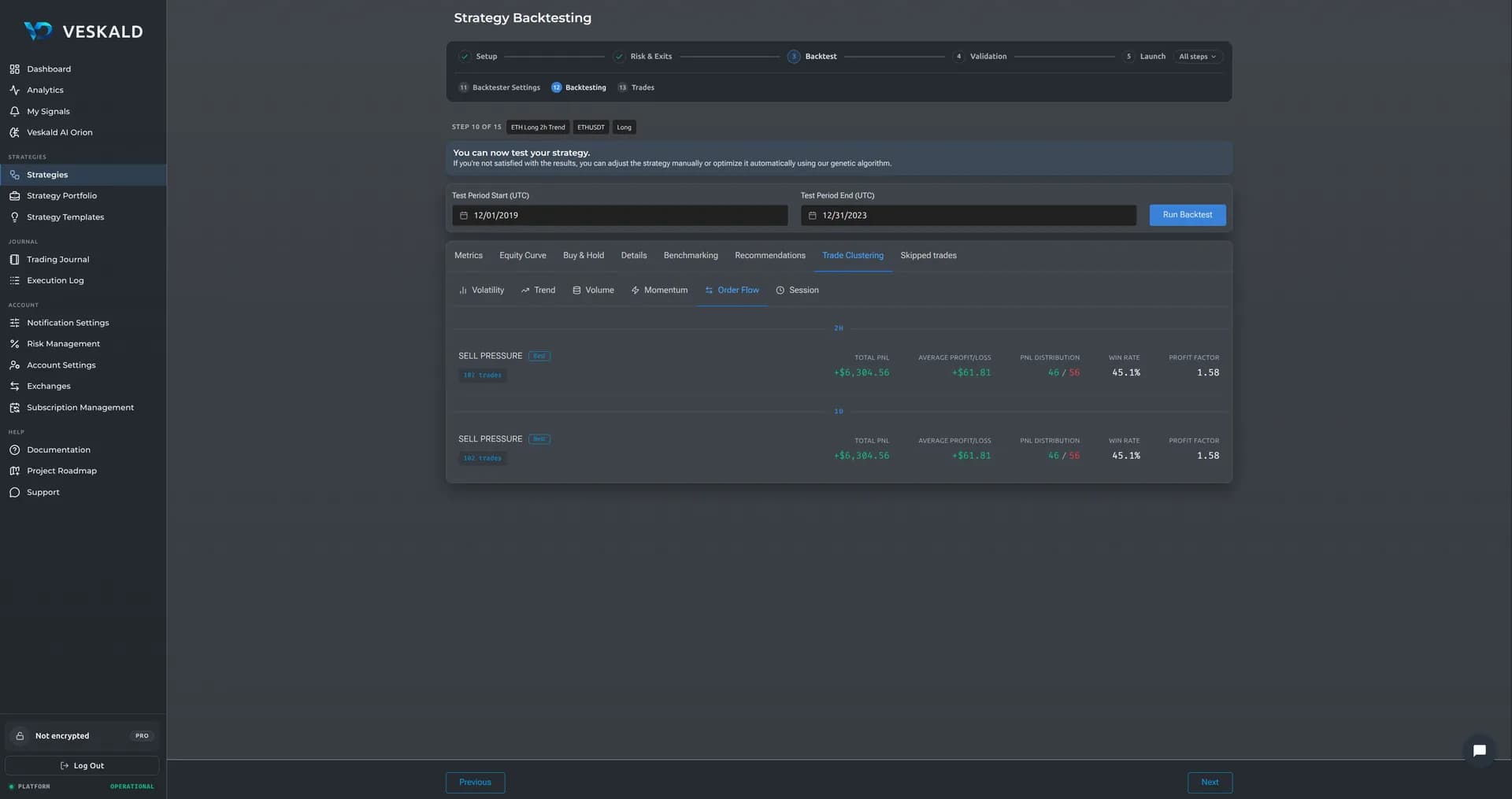
Task: Click the Exchanges arrows icon
Action: 14,387
